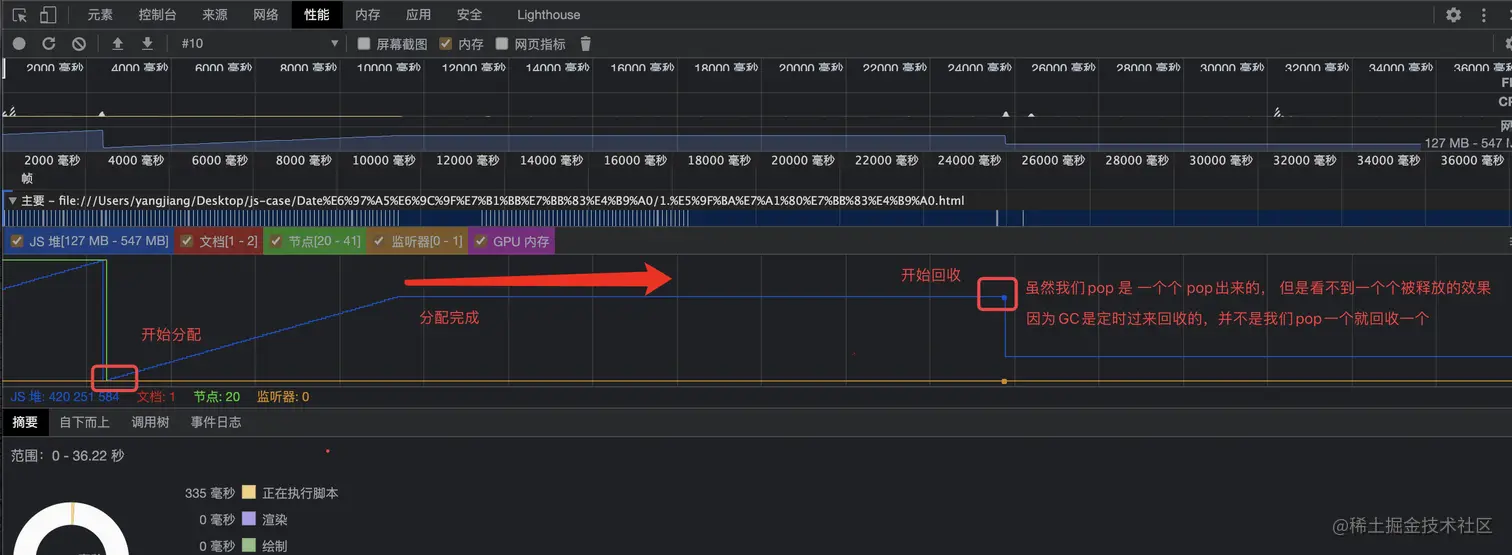The image size is (1512, 555).
Task: Load profile with upload arrow icon
Action: [x=118, y=44]
